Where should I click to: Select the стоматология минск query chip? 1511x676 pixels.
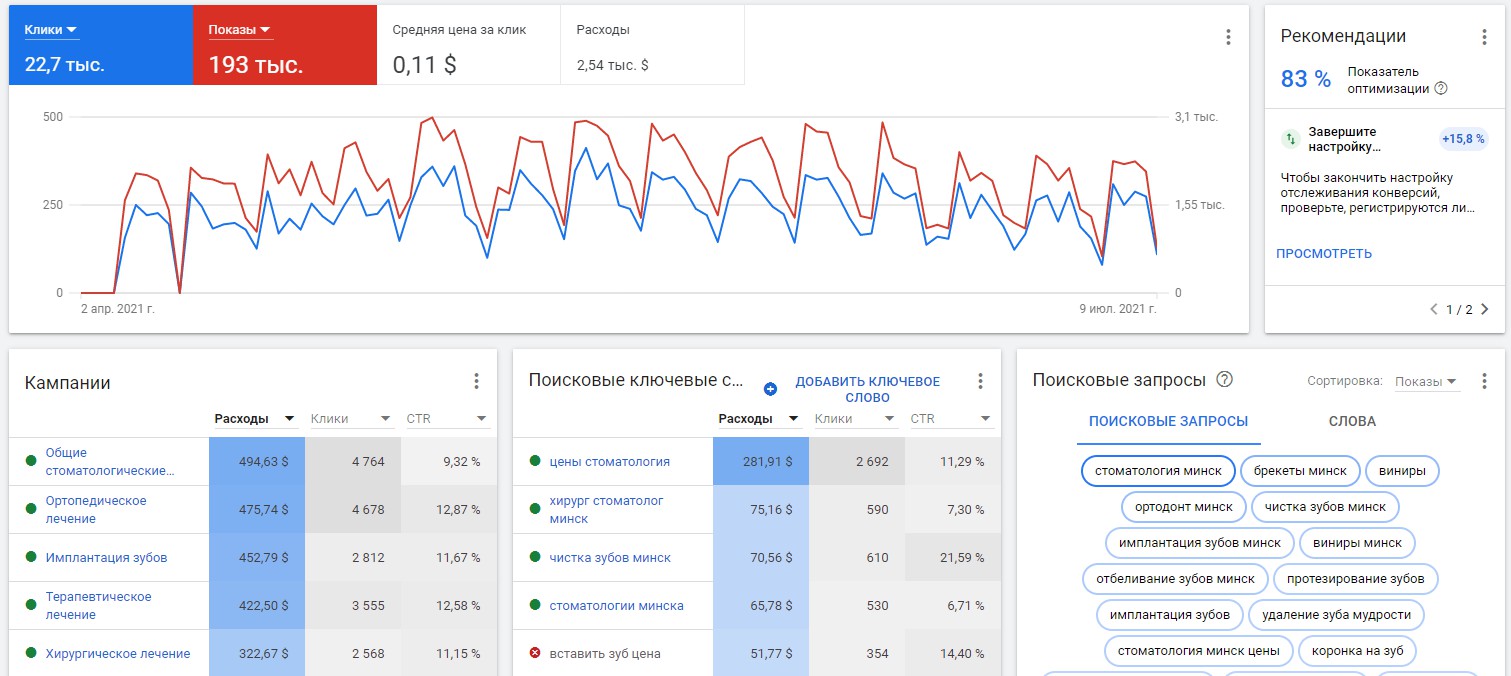click(x=1158, y=470)
